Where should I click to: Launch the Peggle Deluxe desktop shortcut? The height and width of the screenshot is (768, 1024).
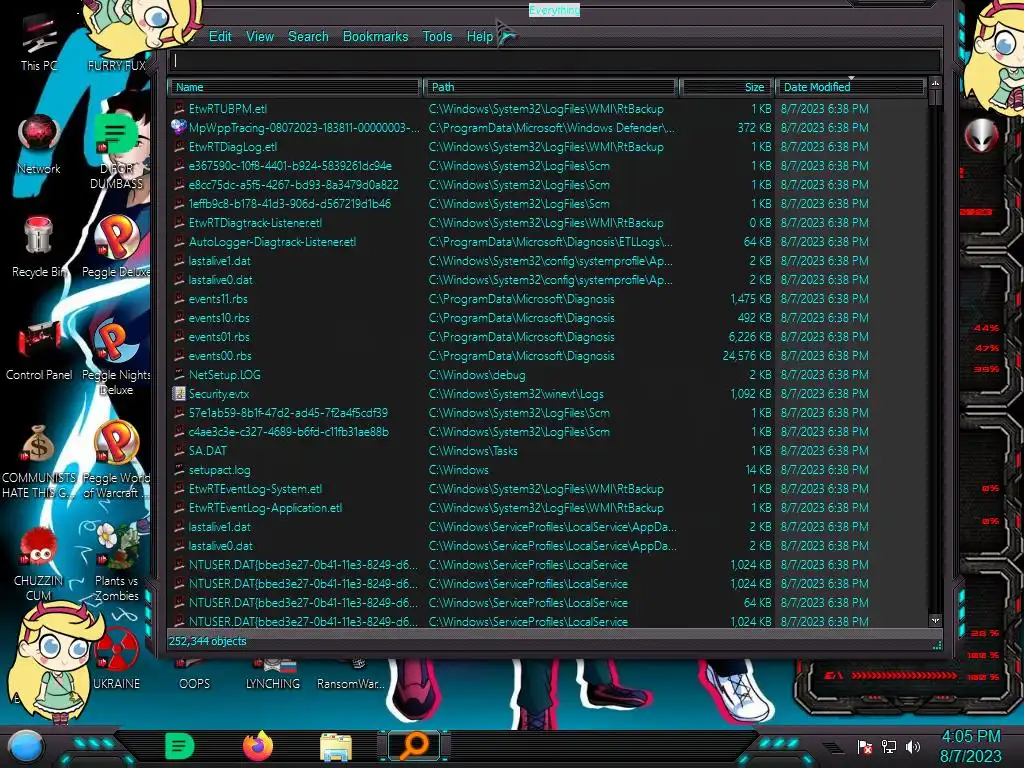coord(116,247)
